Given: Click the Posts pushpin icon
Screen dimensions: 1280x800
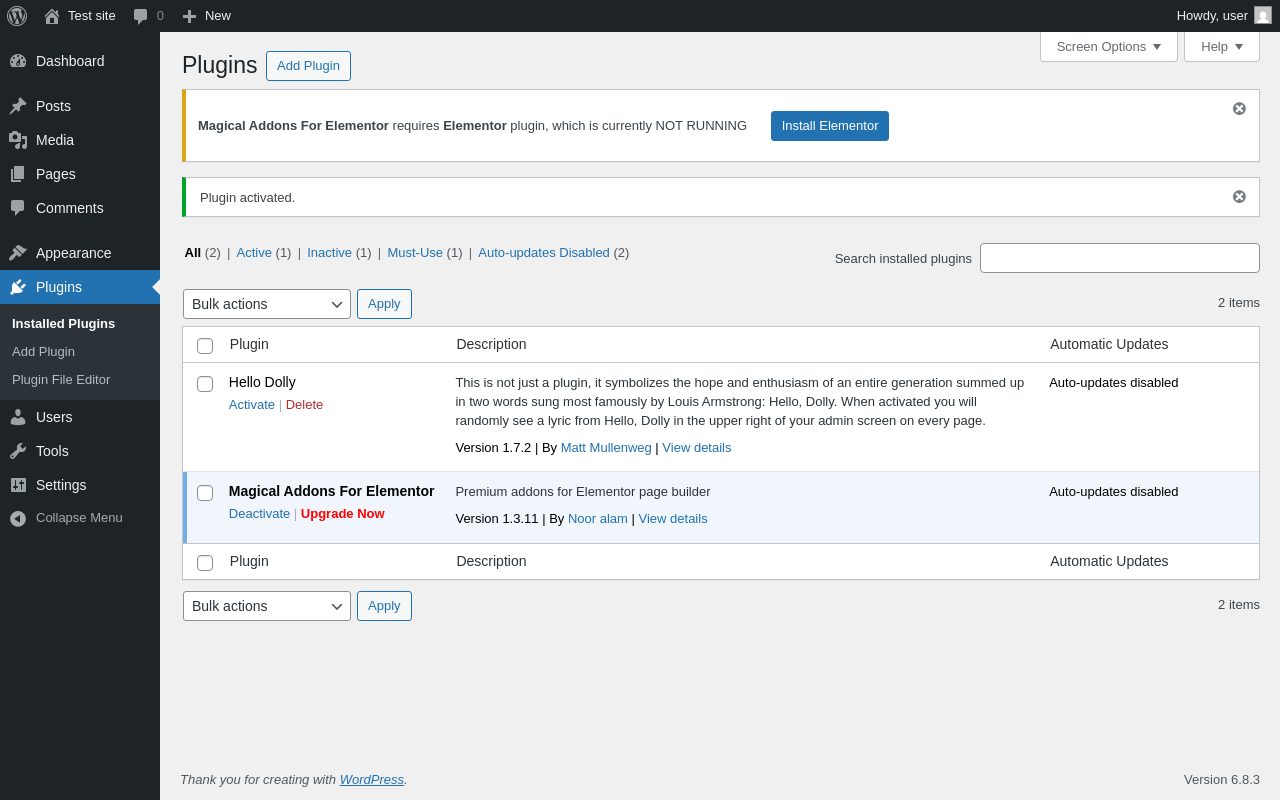Looking at the screenshot, I should click(18, 106).
